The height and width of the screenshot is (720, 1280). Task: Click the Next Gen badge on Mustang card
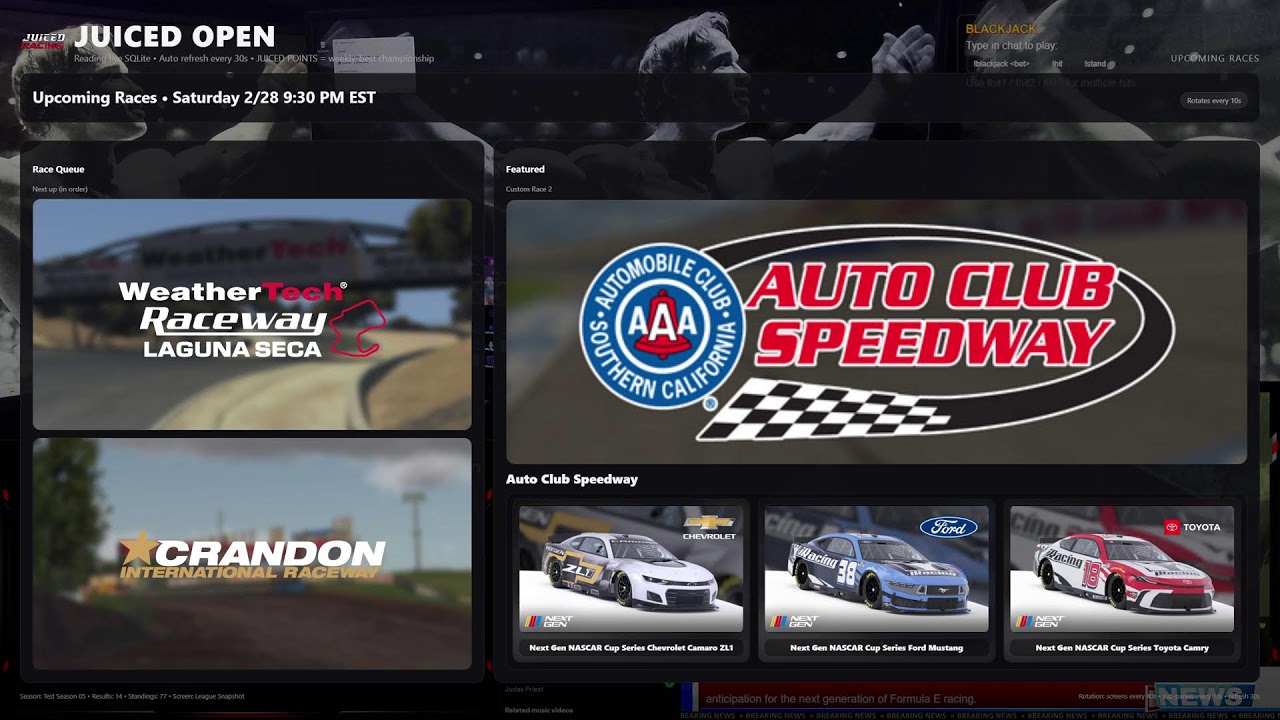(x=794, y=621)
